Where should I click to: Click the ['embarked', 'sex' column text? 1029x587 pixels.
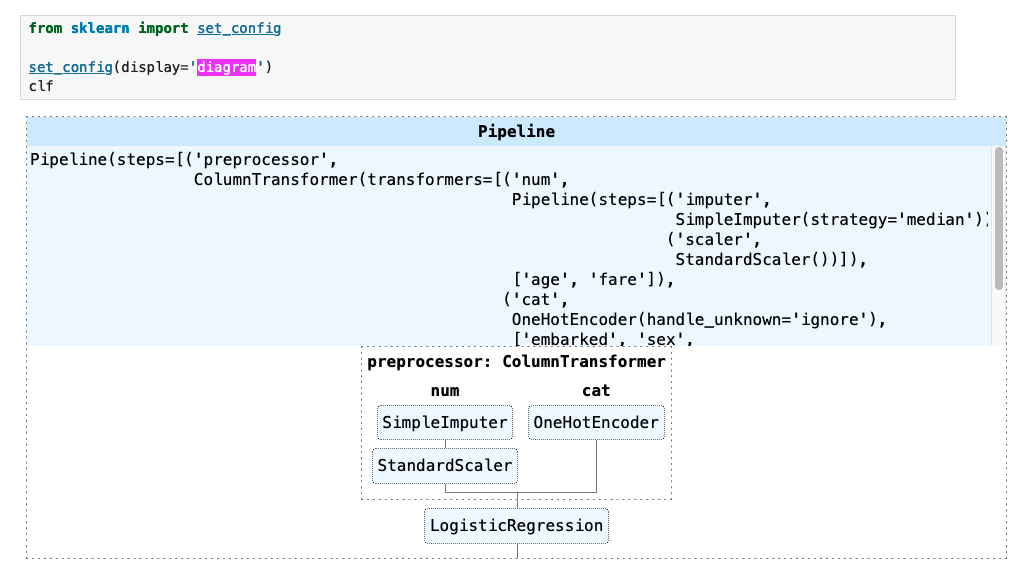(x=598, y=339)
